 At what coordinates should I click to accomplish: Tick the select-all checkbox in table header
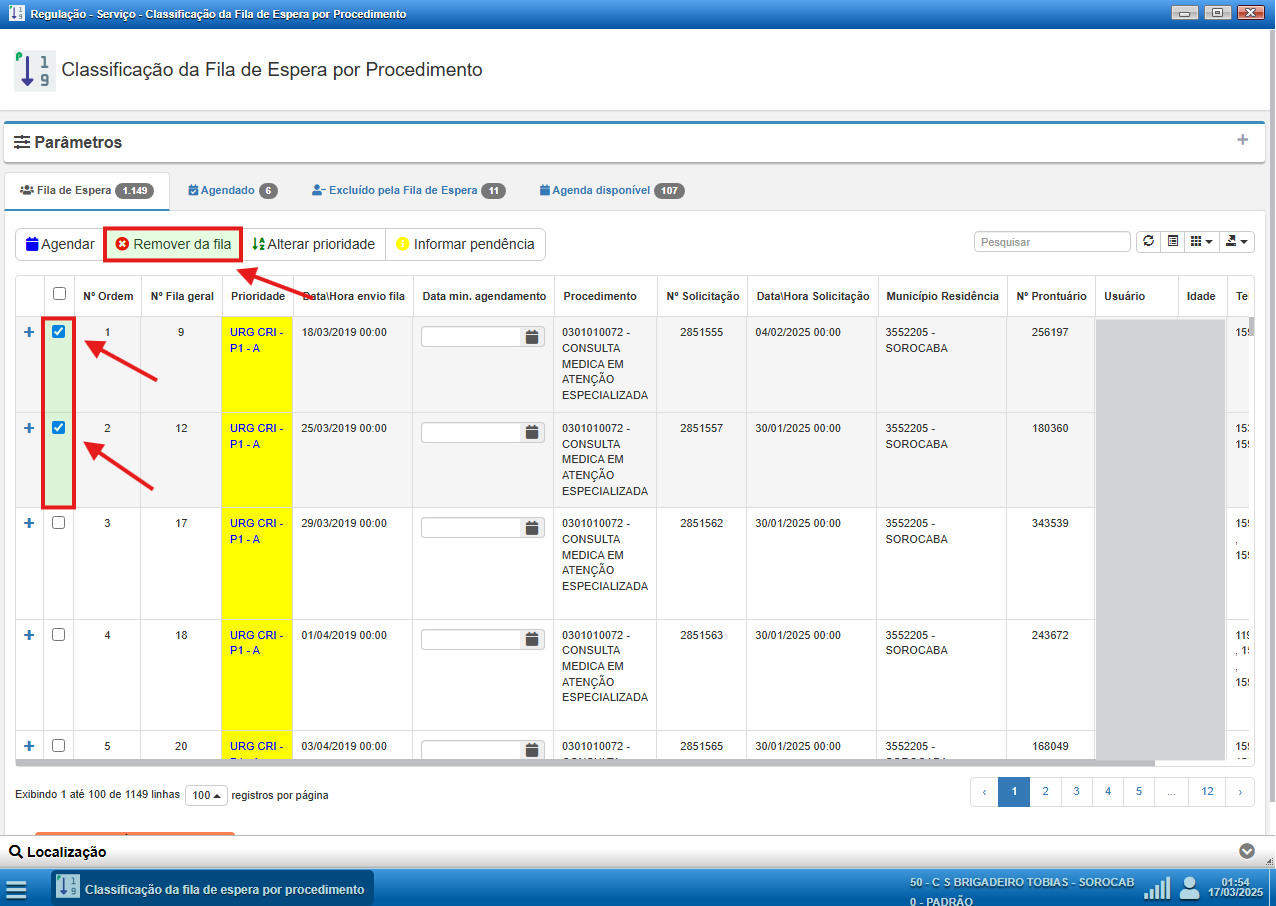(x=59, y=294)
